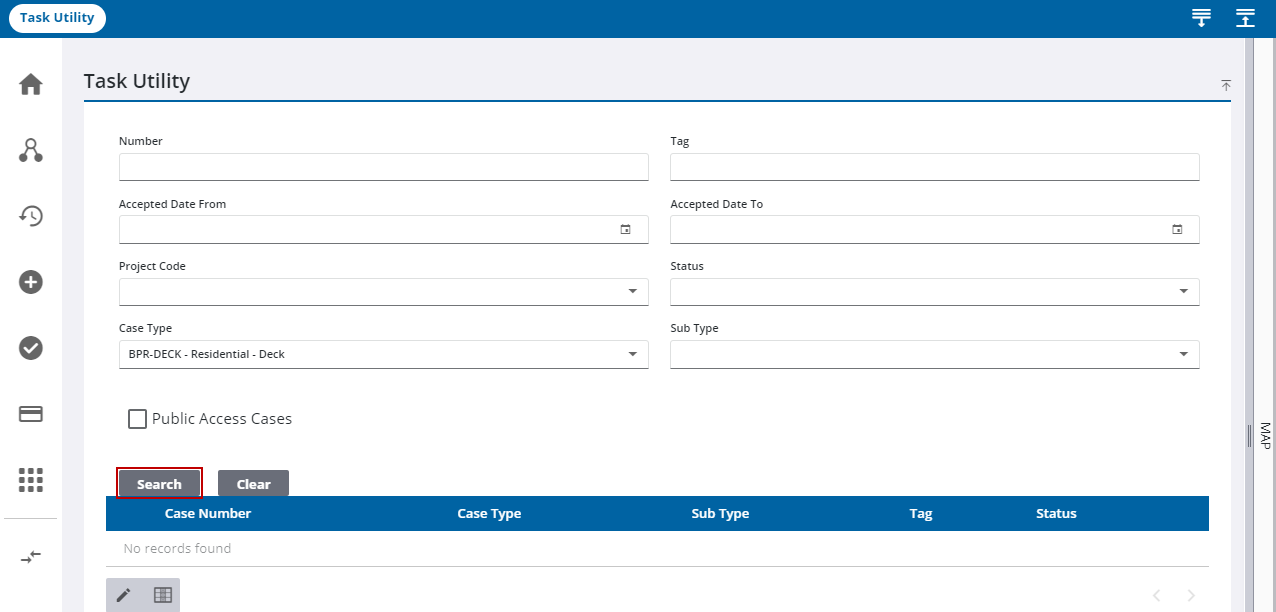The image size is (1276, 612).
Task: Click into the Number input field
Action: point(383,167)
